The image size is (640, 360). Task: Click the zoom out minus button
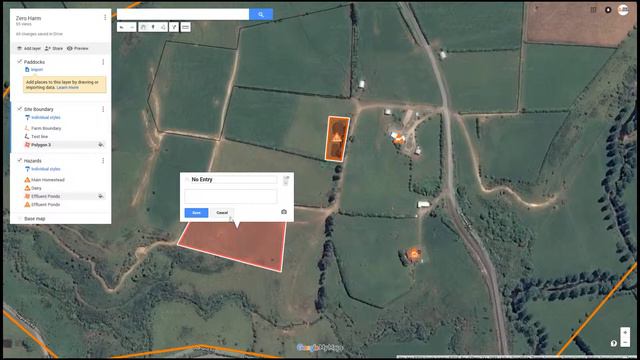click(x=625, y=342)
